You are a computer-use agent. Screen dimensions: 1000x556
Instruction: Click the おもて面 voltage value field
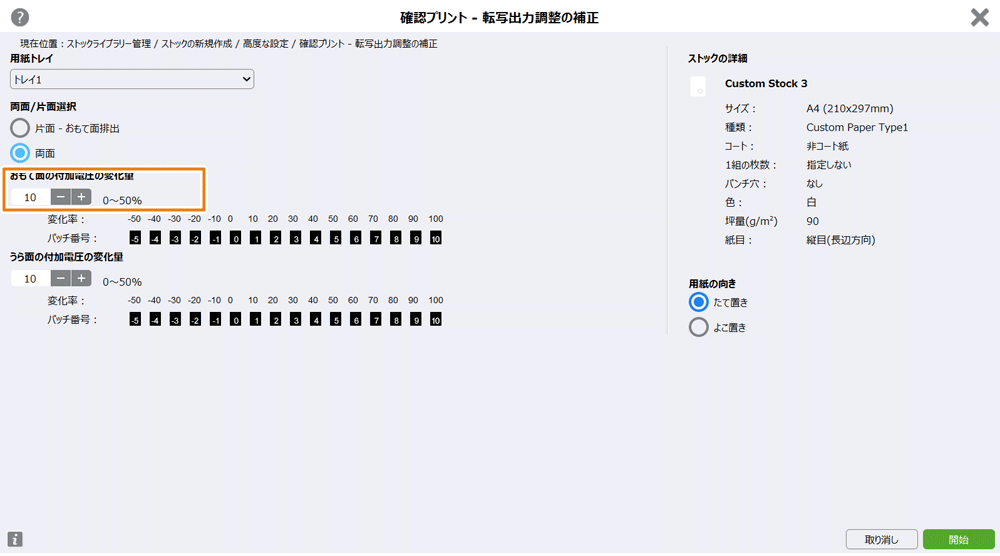click(30, 197)
